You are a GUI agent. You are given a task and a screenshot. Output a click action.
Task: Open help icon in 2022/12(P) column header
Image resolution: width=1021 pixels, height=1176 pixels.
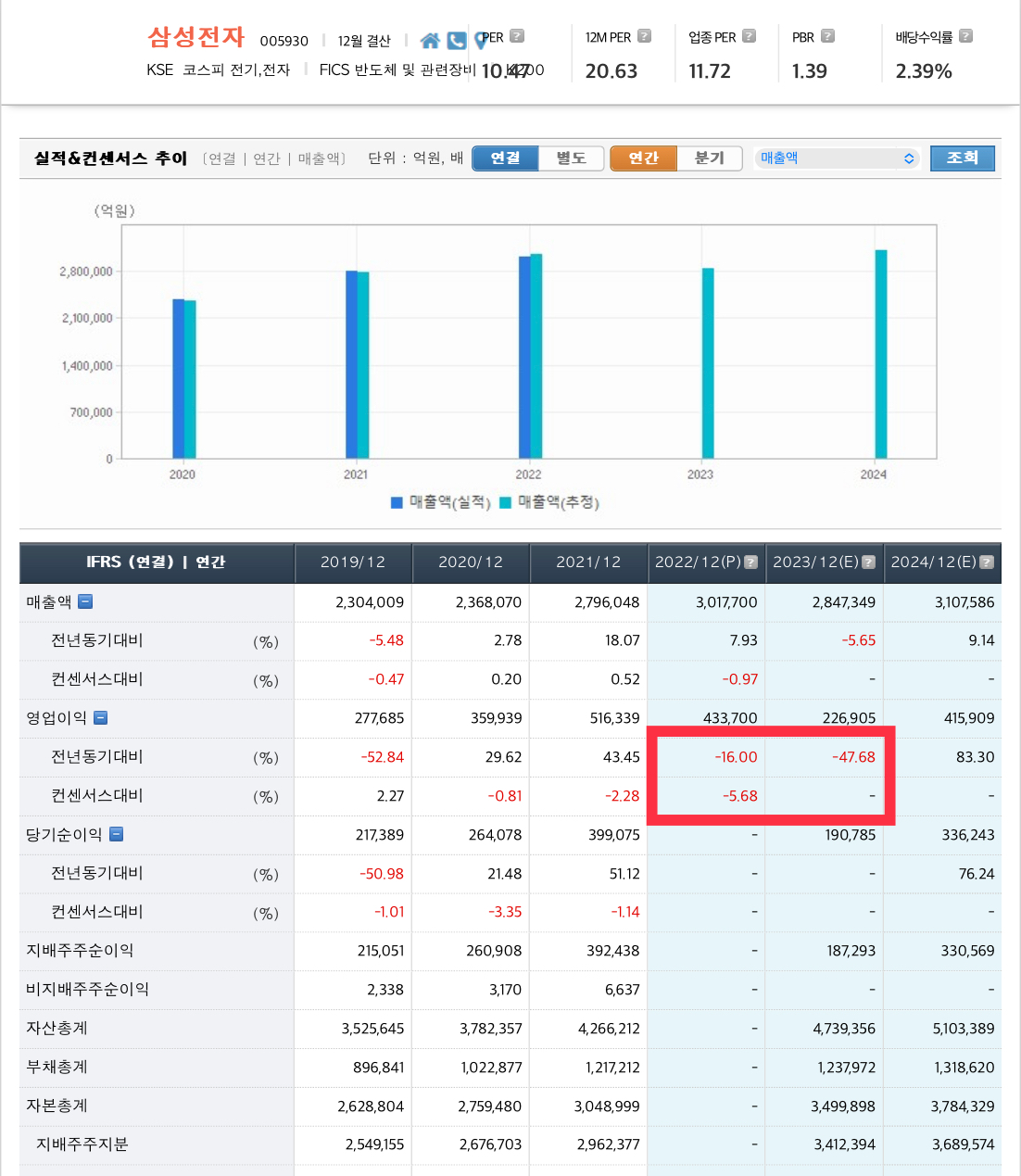[751, 562]
